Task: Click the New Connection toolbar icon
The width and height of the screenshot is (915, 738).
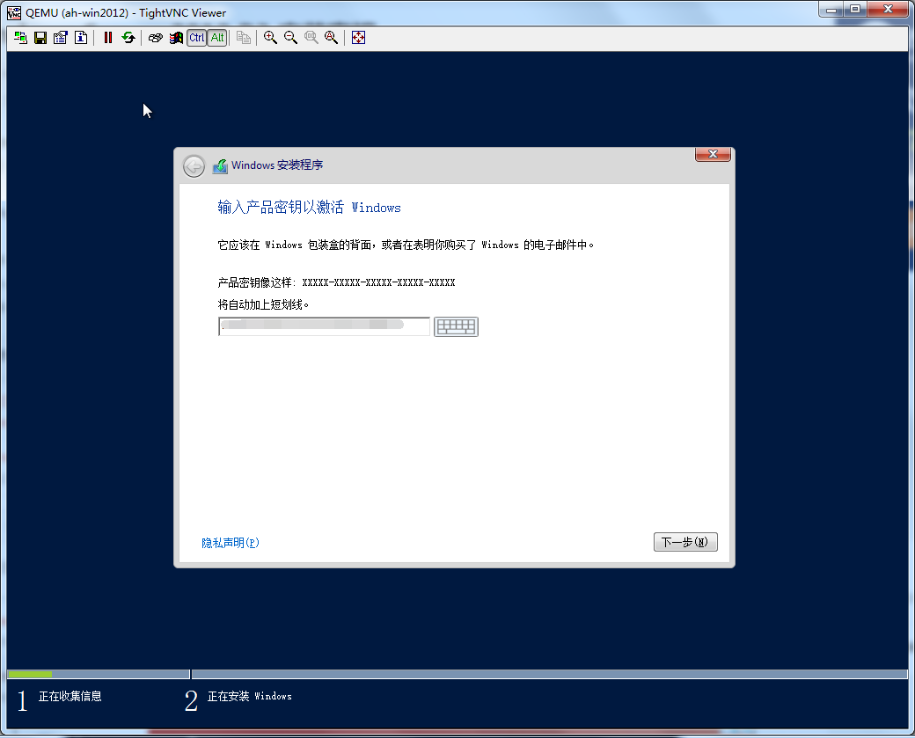Action: click(20, 38)
